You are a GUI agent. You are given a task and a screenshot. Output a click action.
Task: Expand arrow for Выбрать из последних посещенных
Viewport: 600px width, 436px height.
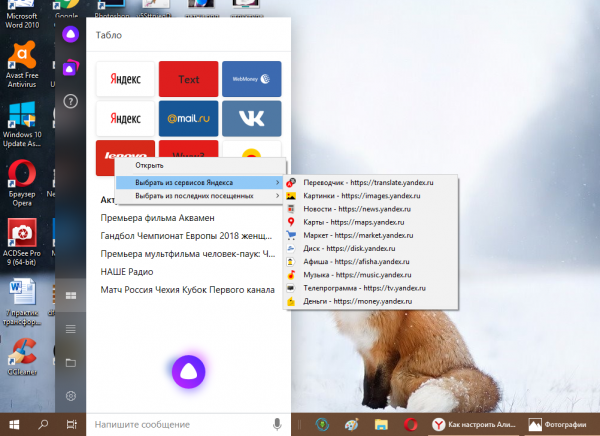tap(277, 196)
